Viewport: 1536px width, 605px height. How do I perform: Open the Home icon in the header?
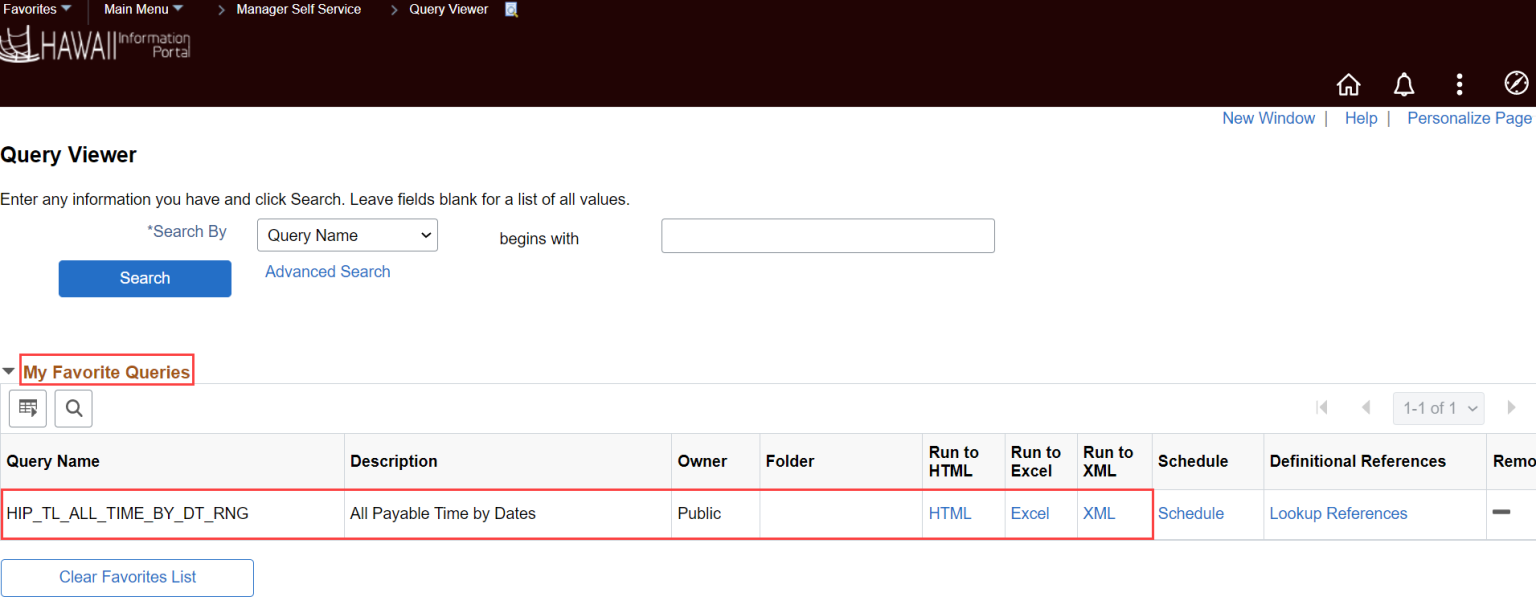(x=1348, y=84)
